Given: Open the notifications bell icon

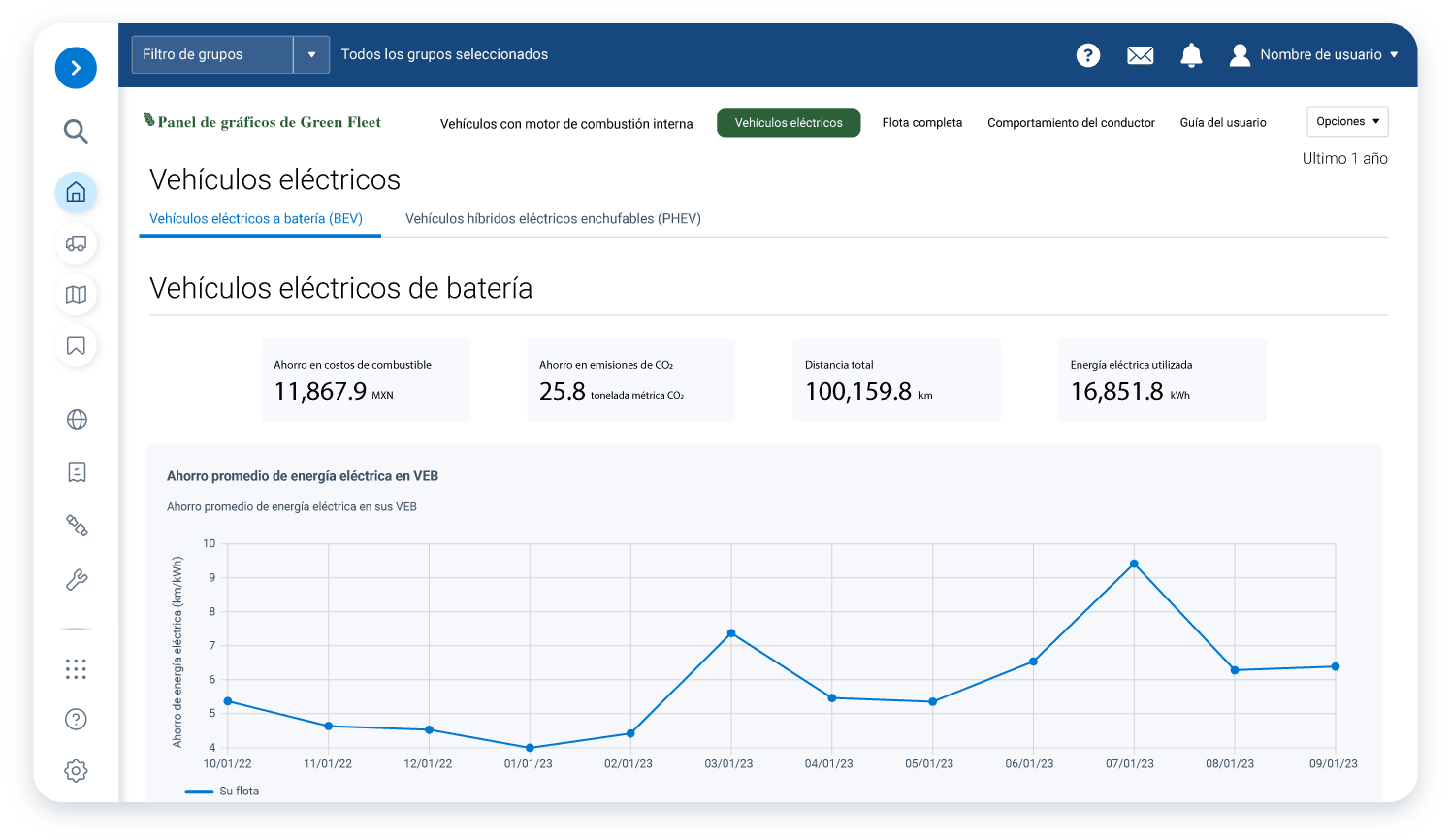Looking at the screenshot, I should tap(1191, 55).
